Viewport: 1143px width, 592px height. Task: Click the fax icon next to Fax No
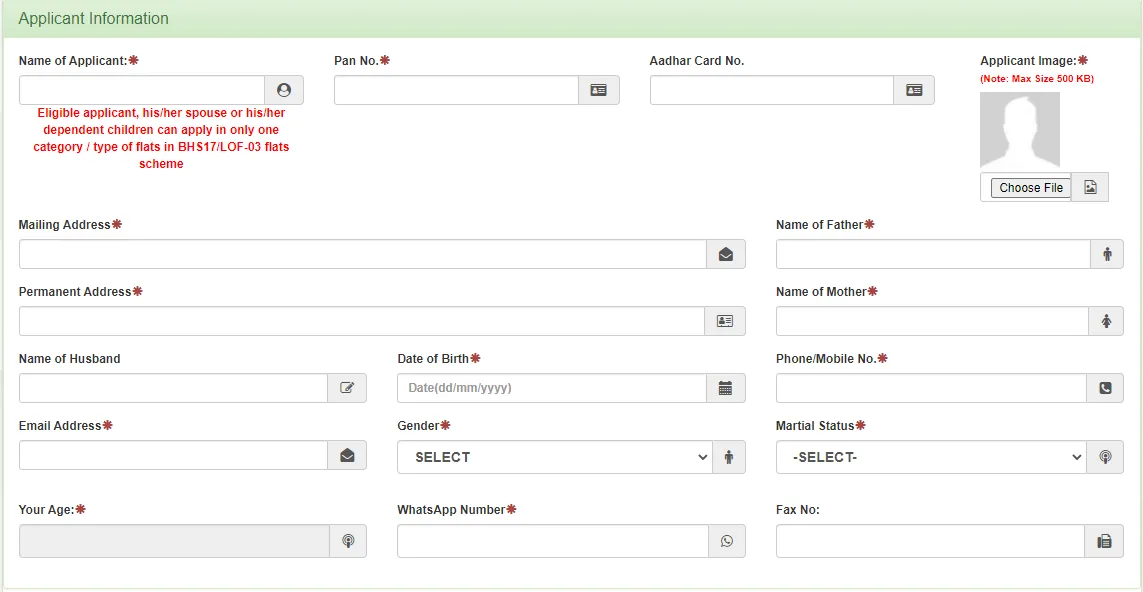tap(1104, 541)
